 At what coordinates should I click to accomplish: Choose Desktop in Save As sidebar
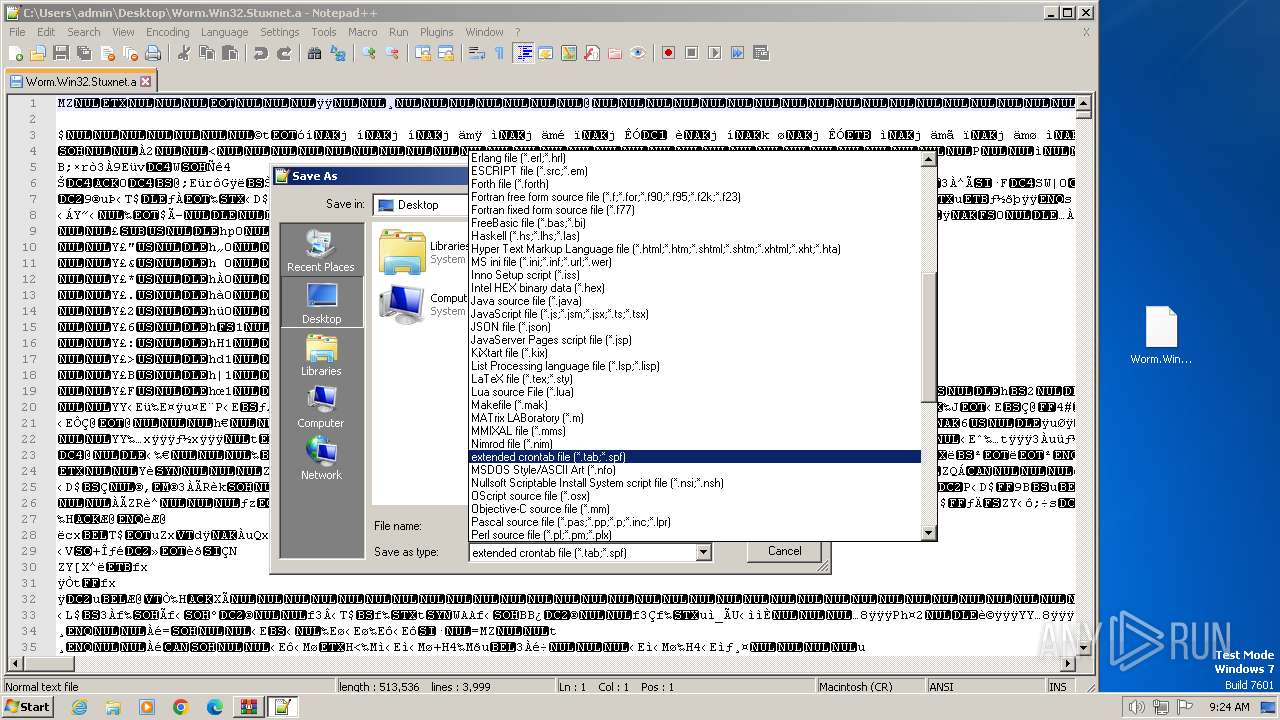(321, 301)
